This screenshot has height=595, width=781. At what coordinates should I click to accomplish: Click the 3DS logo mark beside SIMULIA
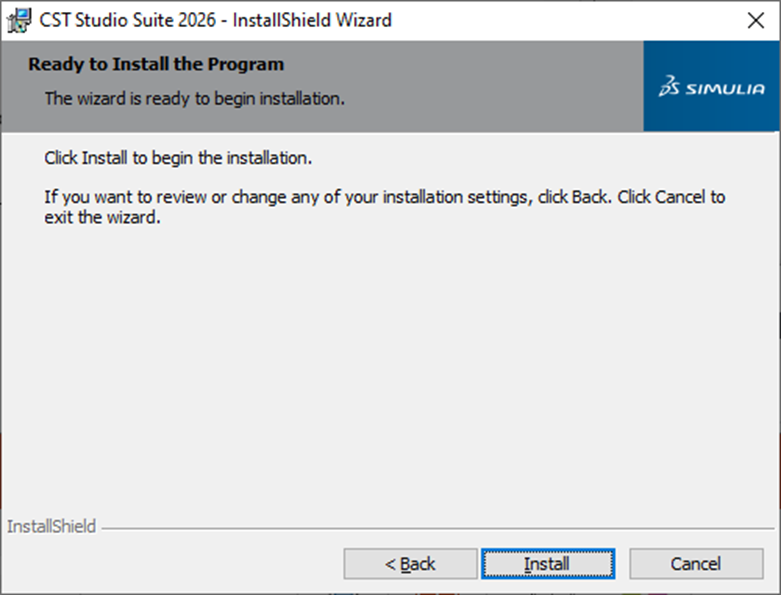(670, 88)
